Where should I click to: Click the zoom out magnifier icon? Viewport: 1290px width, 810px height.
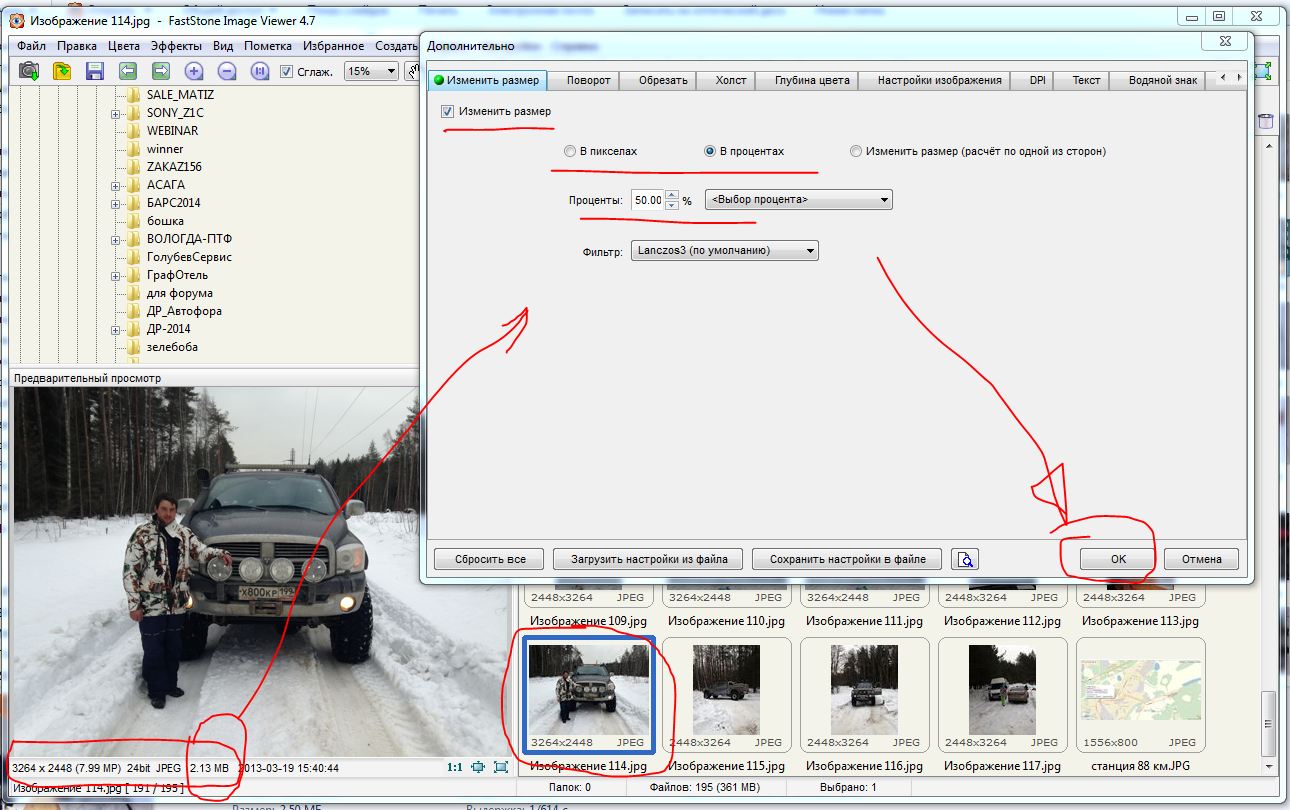click(227, 71)
